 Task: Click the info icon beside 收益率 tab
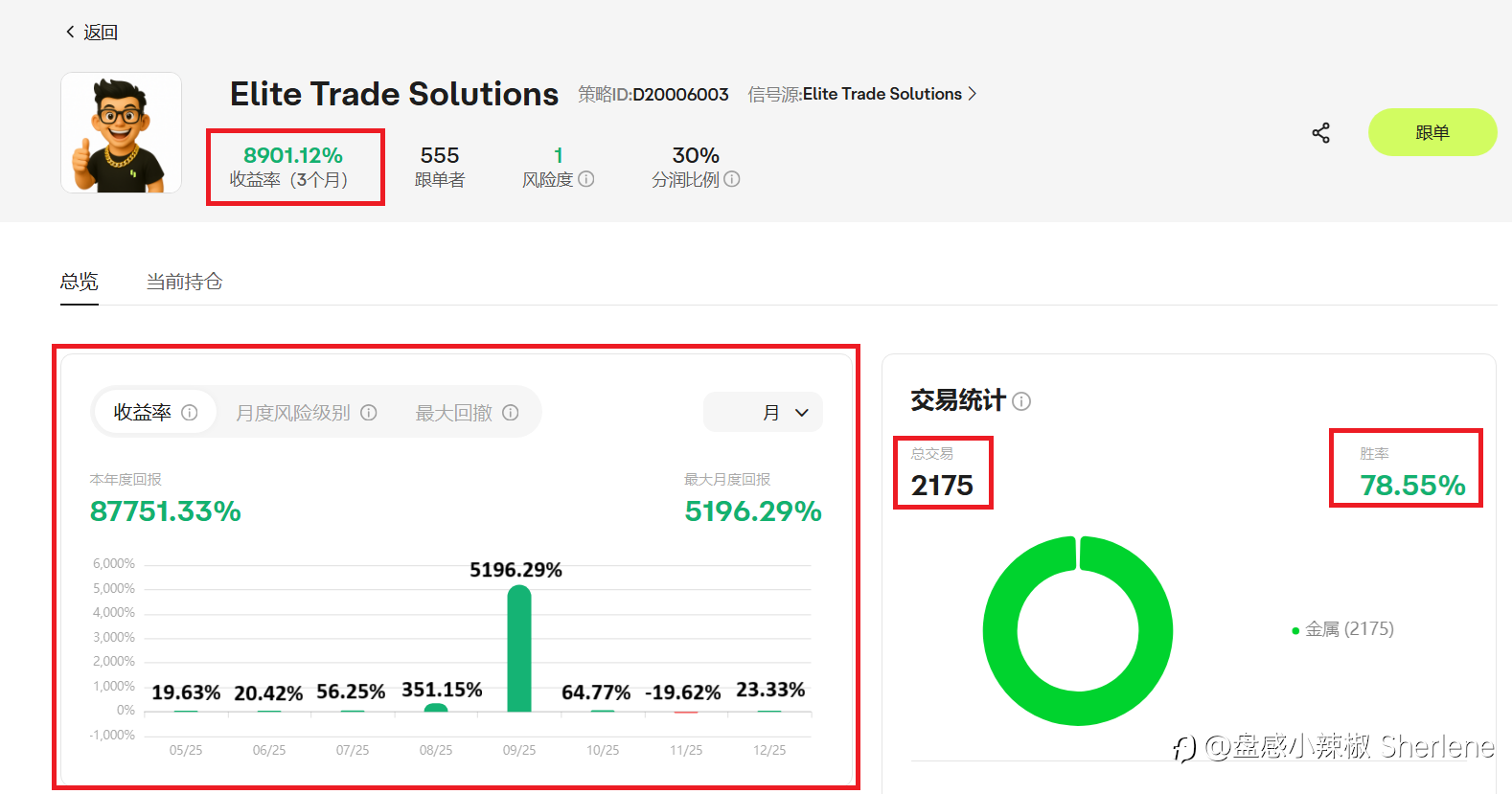(x=190, y=413)
